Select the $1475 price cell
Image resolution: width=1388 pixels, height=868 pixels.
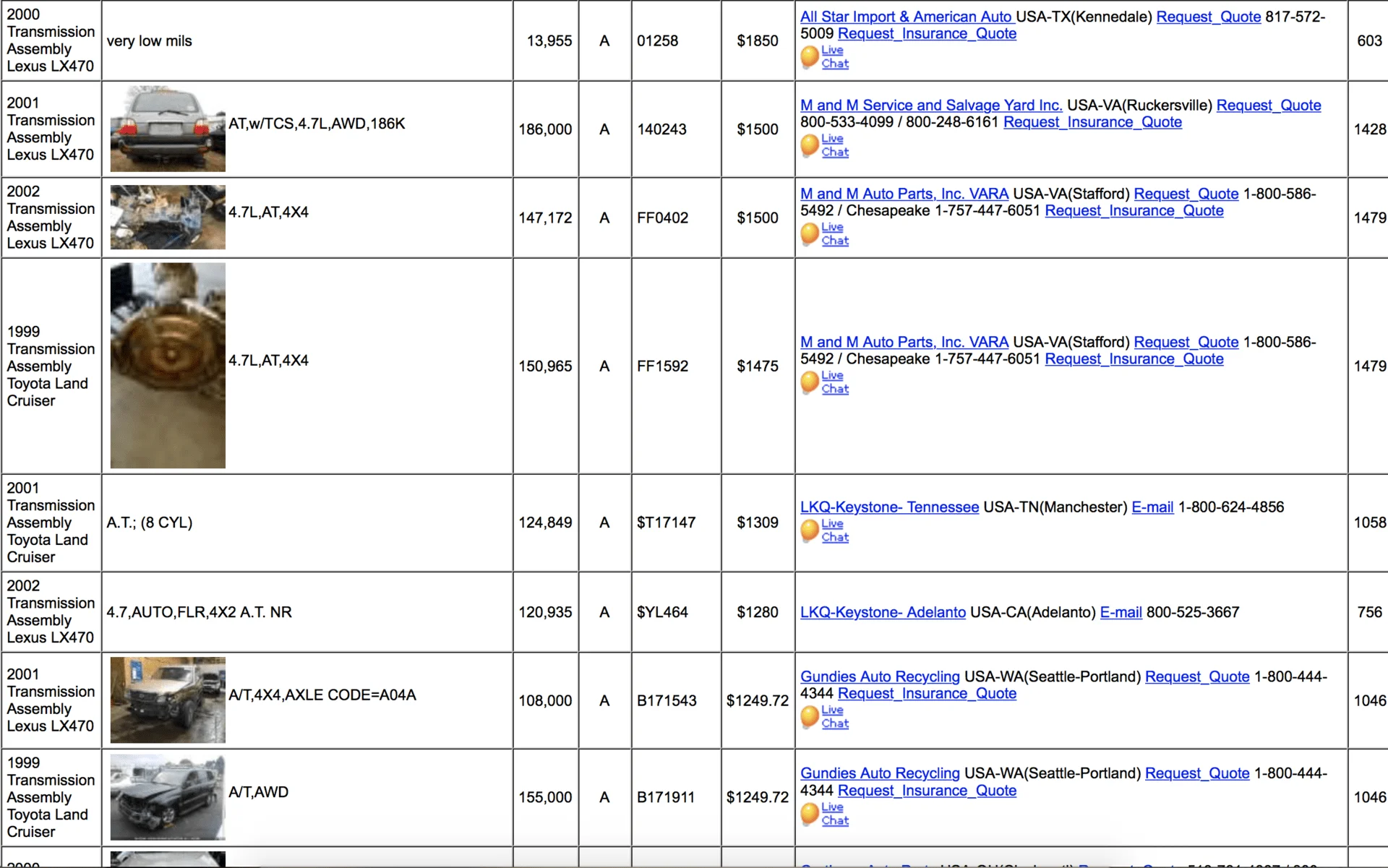758,366
